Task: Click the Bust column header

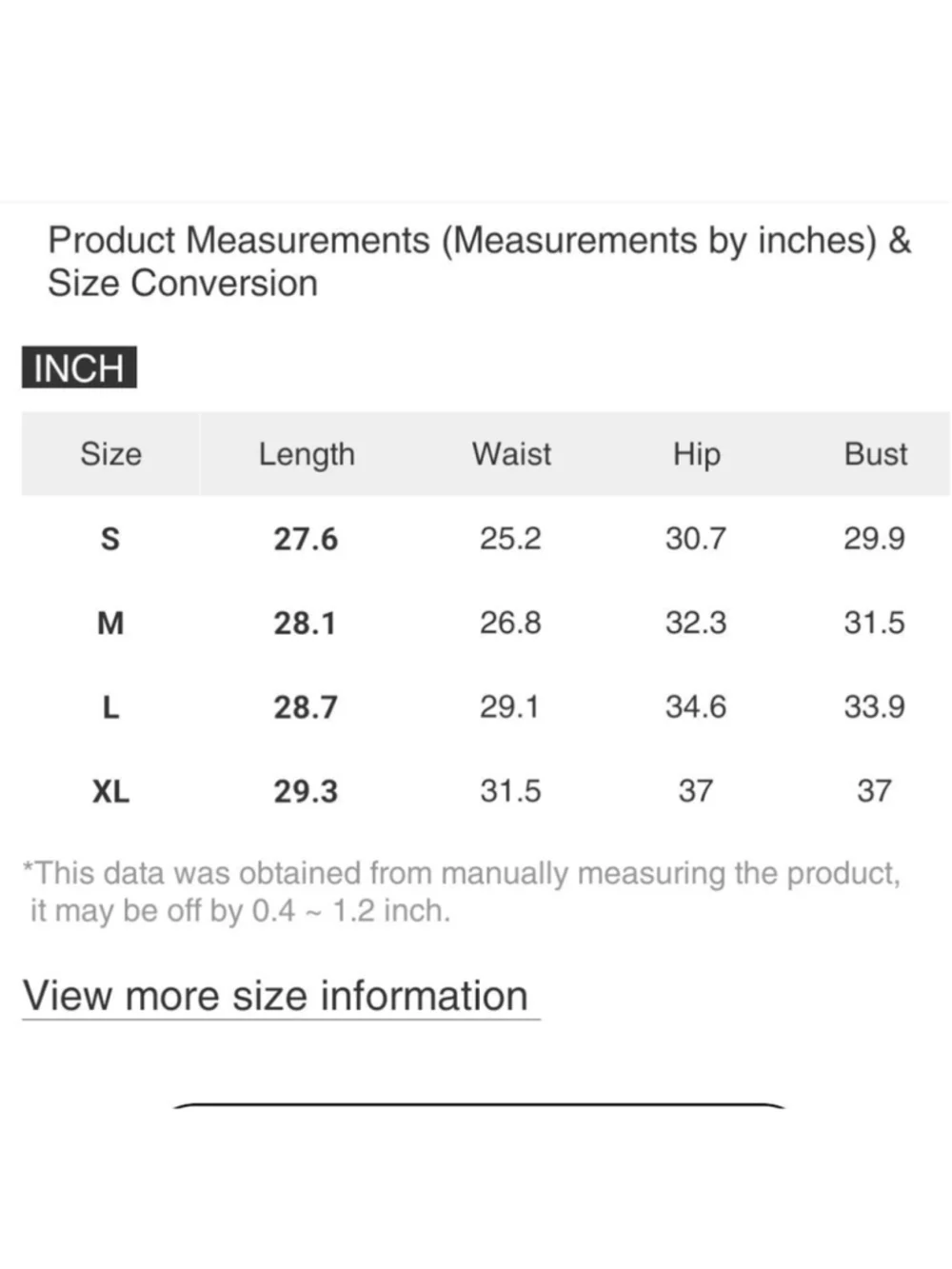Action: click(x=875, y=453)
